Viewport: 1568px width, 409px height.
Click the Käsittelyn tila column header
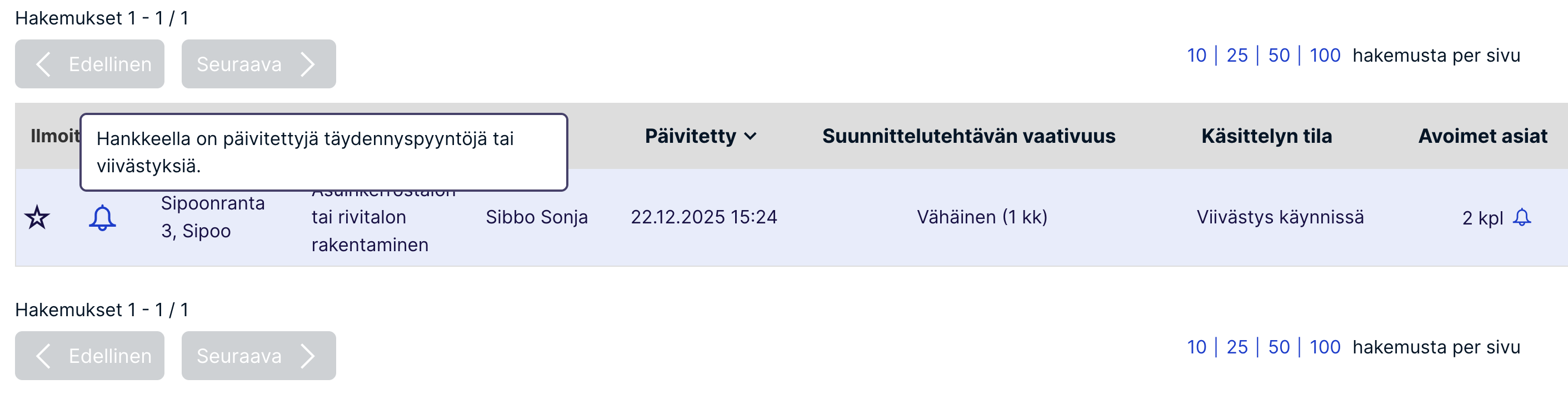[1266, 136]
